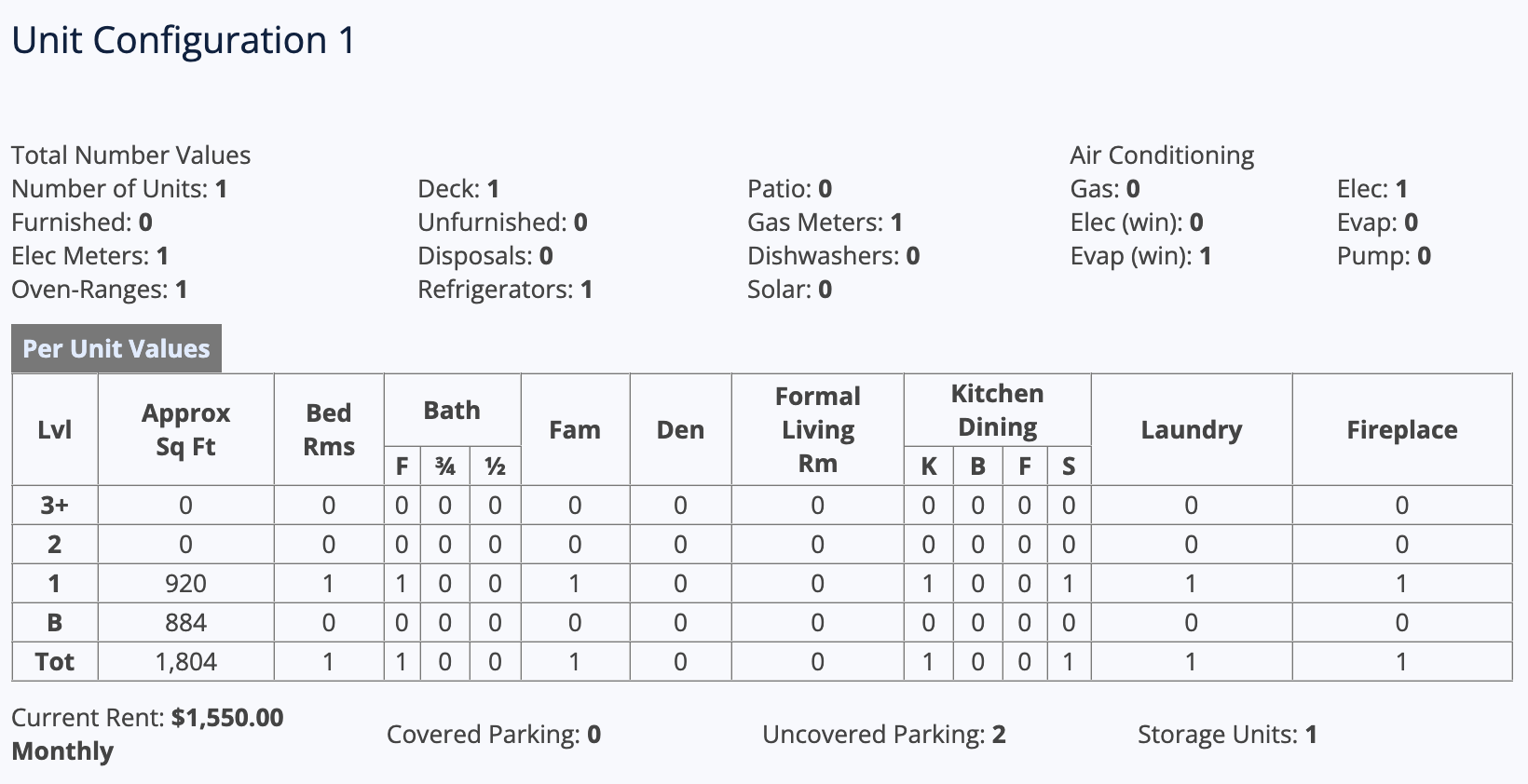Click the Bath column header

(x=452, y=411)
